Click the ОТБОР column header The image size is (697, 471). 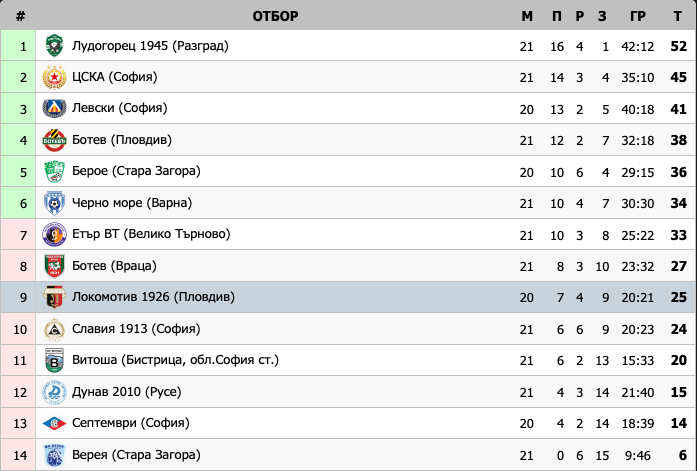275,16
